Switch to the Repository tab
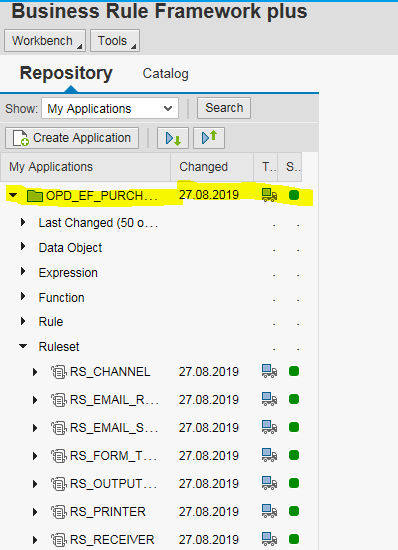Image resolution: width=398 pixels, height=550 pixels. click(66, 73)
